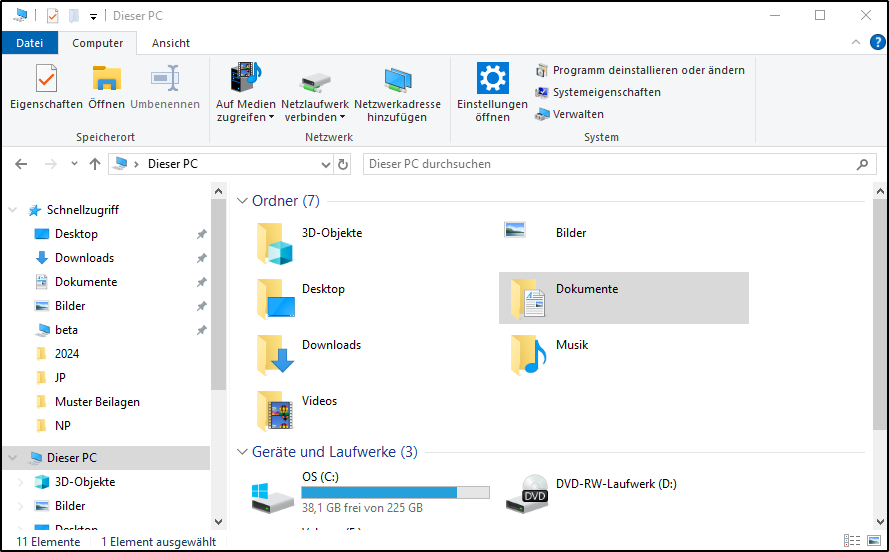The image size is (889, 552).
Task: Select Dokumente in Schnellzugriff
Action: [86, 282]
